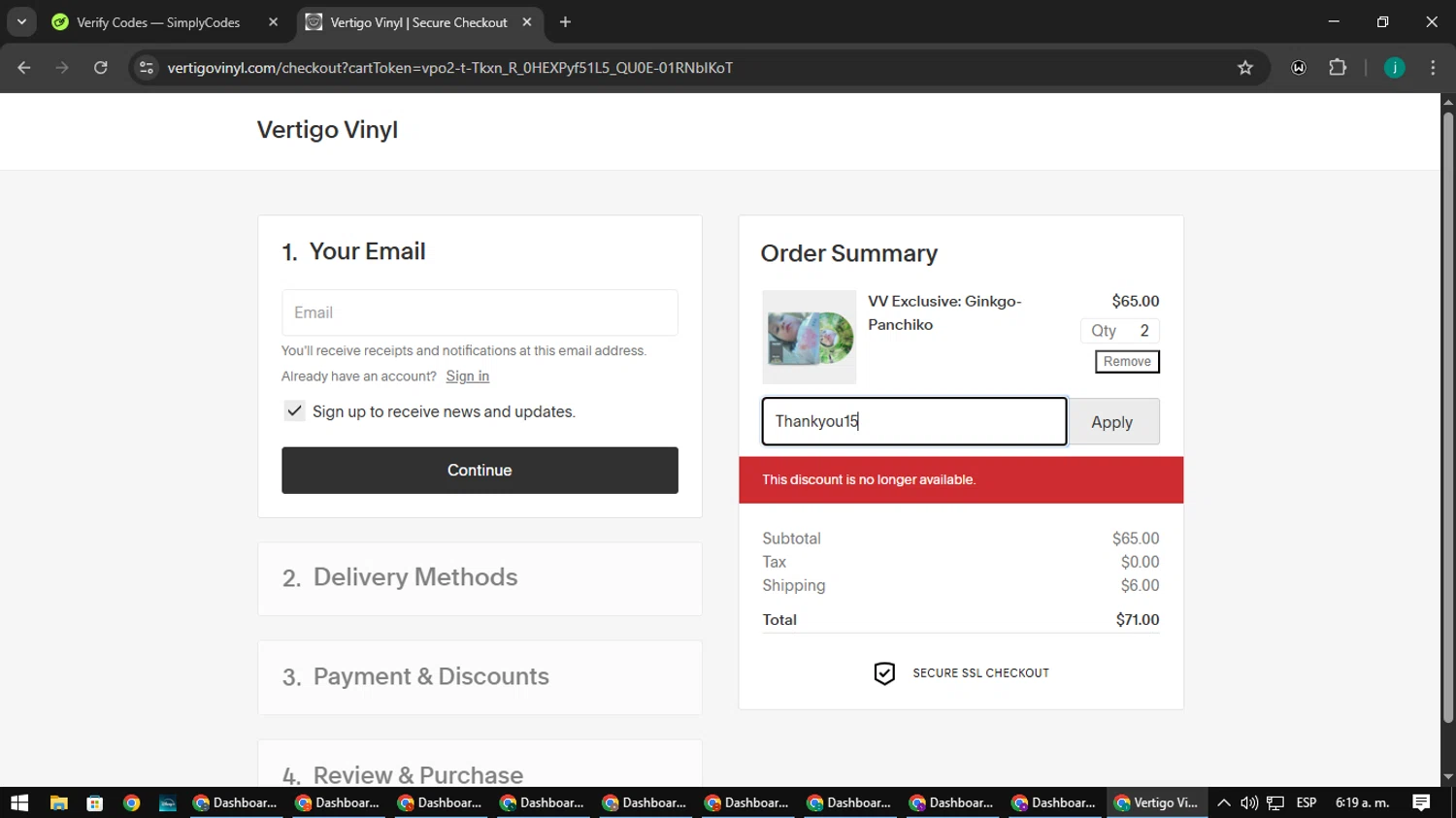1456x818 pixels.
Task: Click the VV Exclusive: Ginkgo-Panchiko product name
Action: (x=944, y=312)
